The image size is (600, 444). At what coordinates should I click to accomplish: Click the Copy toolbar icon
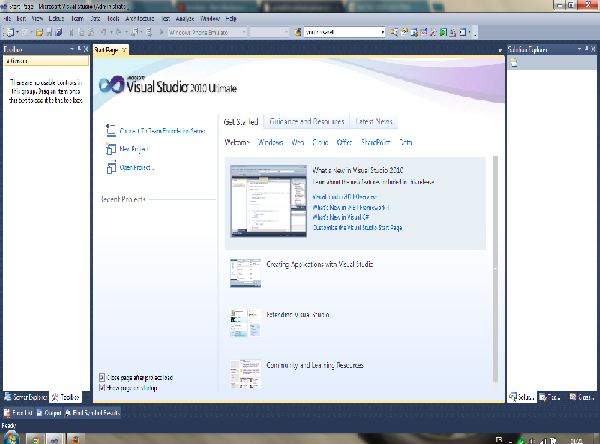tap(81, 33)
